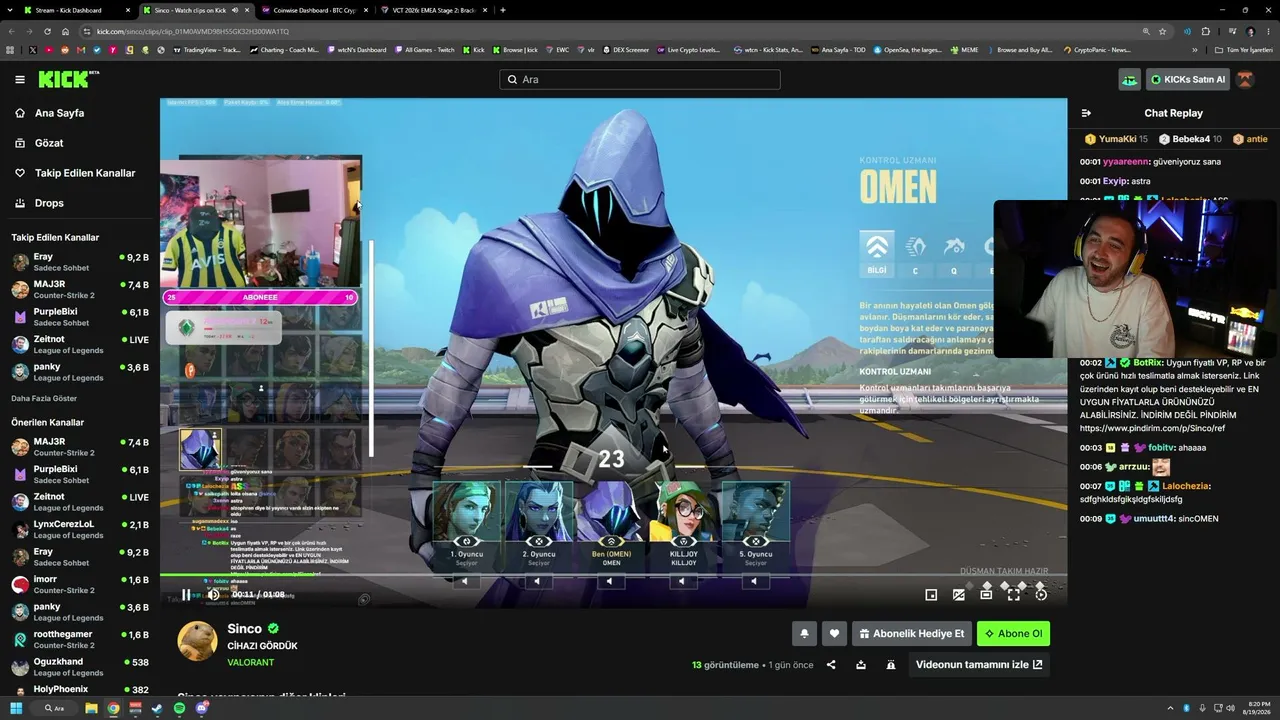Click KICKs Satın Al button
1280x720 pixels.
coord(1187,79)
